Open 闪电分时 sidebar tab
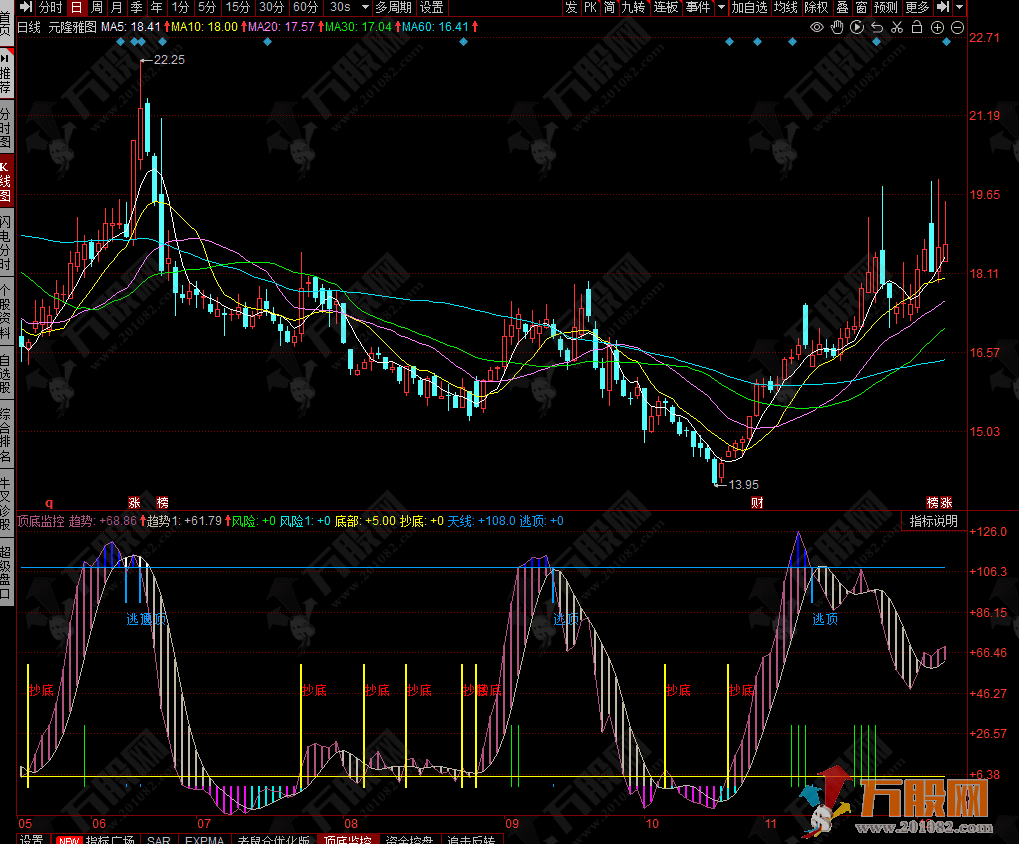The height and width of the screenshot is (844, 1019). tap(6, 240)
